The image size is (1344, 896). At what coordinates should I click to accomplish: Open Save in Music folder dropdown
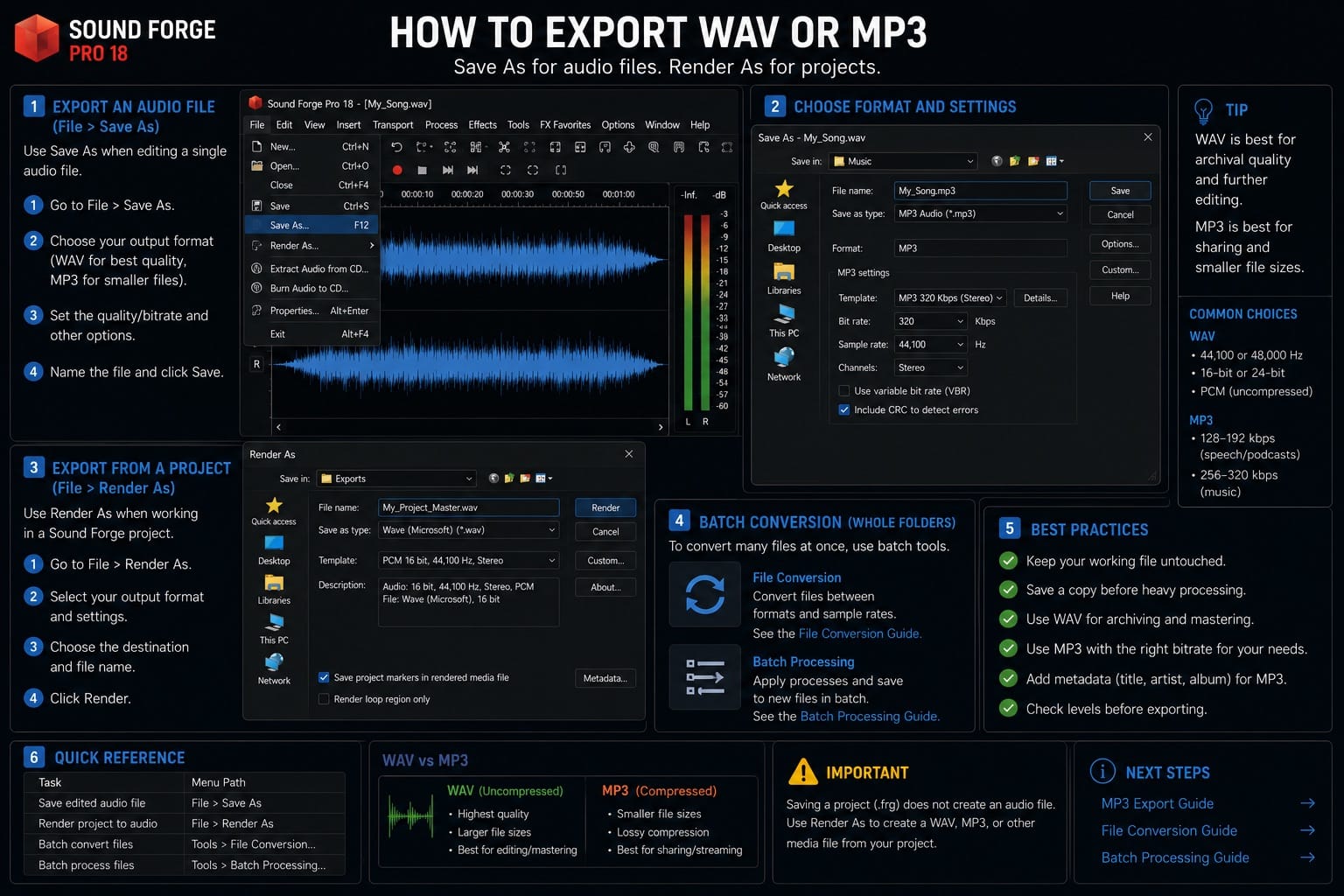pyautogui.click(x=902, y=161)
